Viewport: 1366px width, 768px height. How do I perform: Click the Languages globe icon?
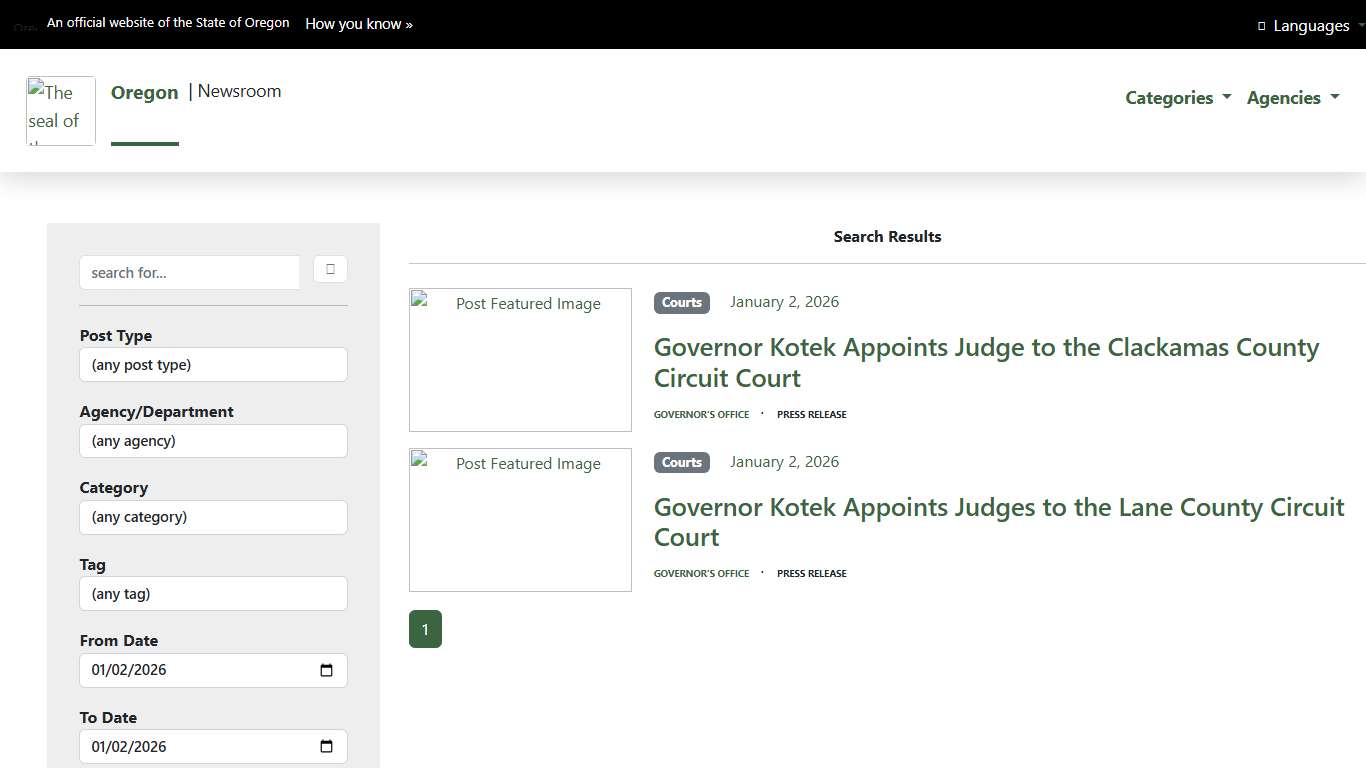[1261, 26]
